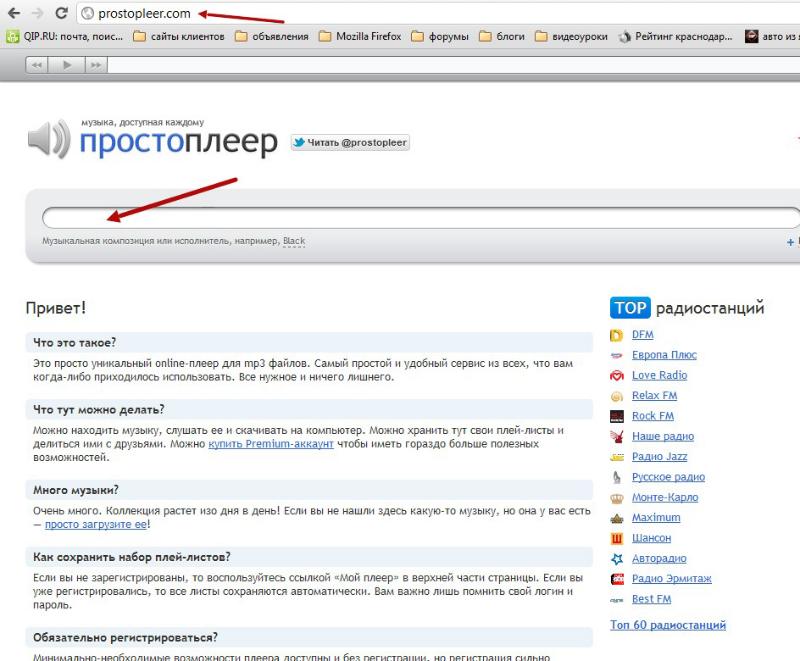Click the Maximum station icon

617,519
